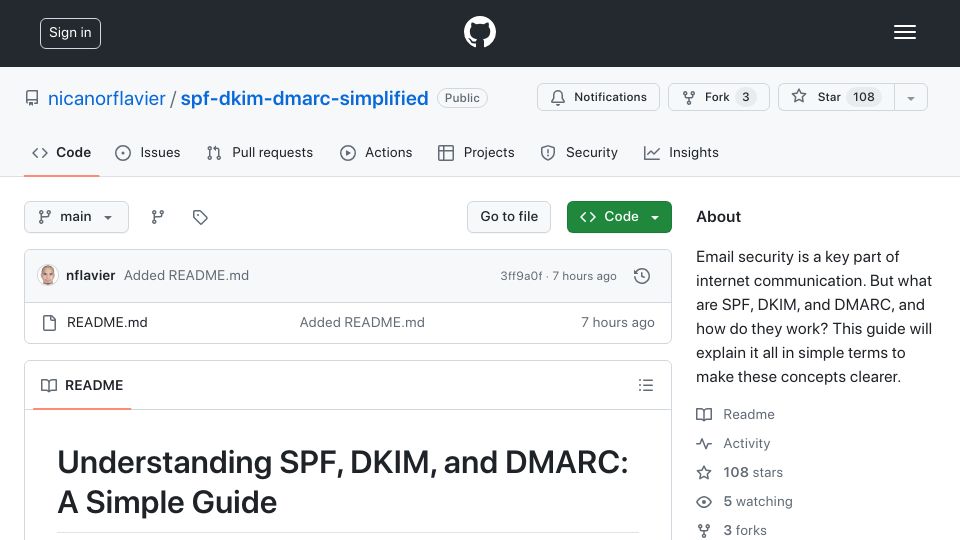Open the spf-dkim-dmarc-simplified repository link
960x540 pixels.
click(304, 98)
